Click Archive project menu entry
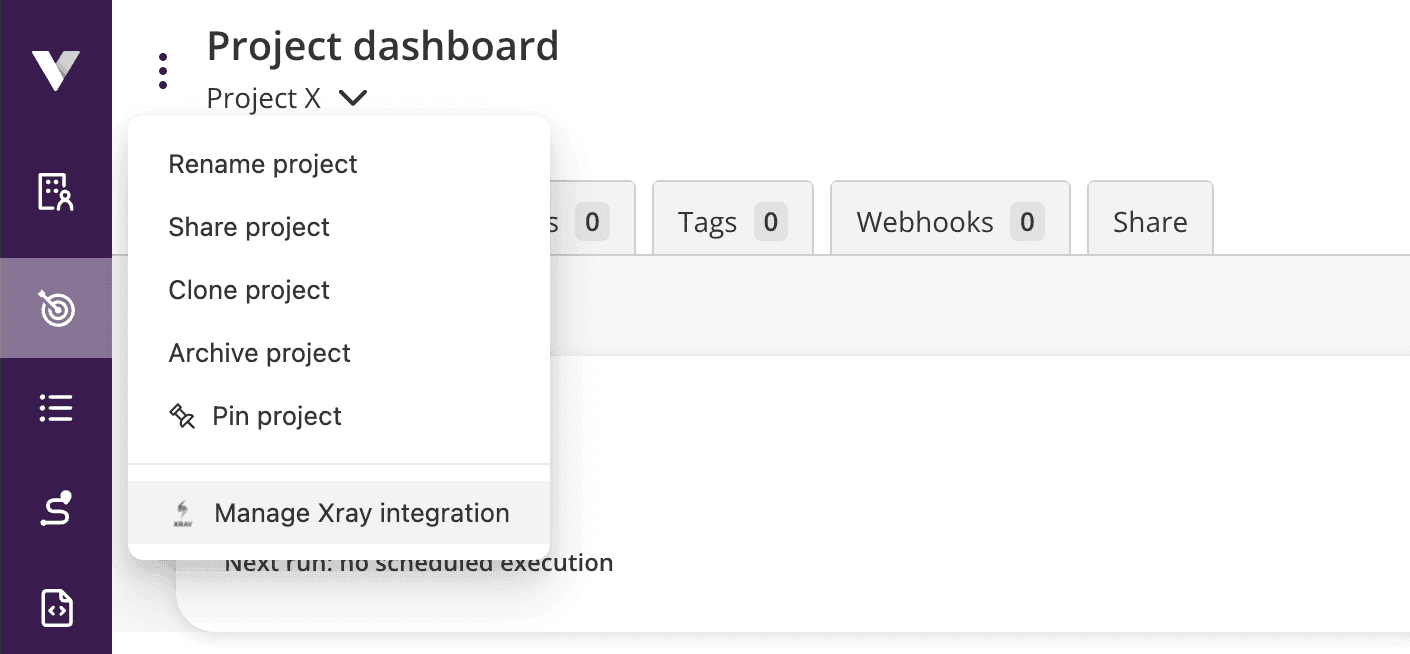 pos(259,353)
